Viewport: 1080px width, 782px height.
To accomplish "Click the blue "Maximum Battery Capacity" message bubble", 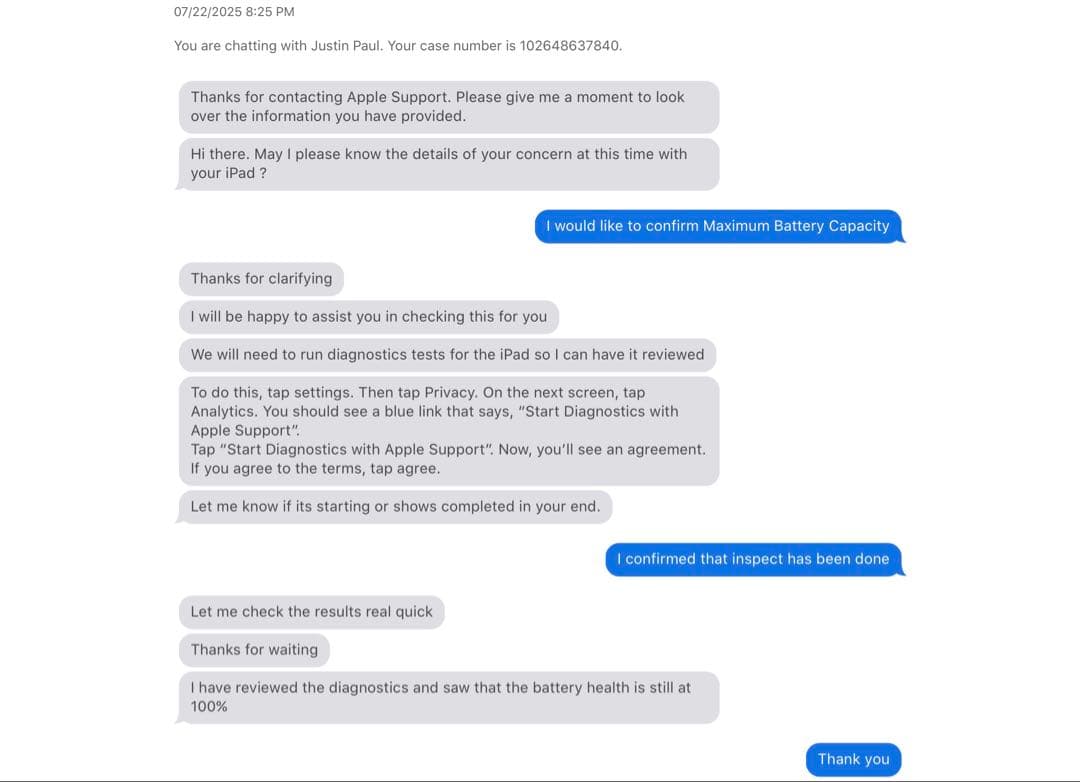I will click(x=718, y=226).
